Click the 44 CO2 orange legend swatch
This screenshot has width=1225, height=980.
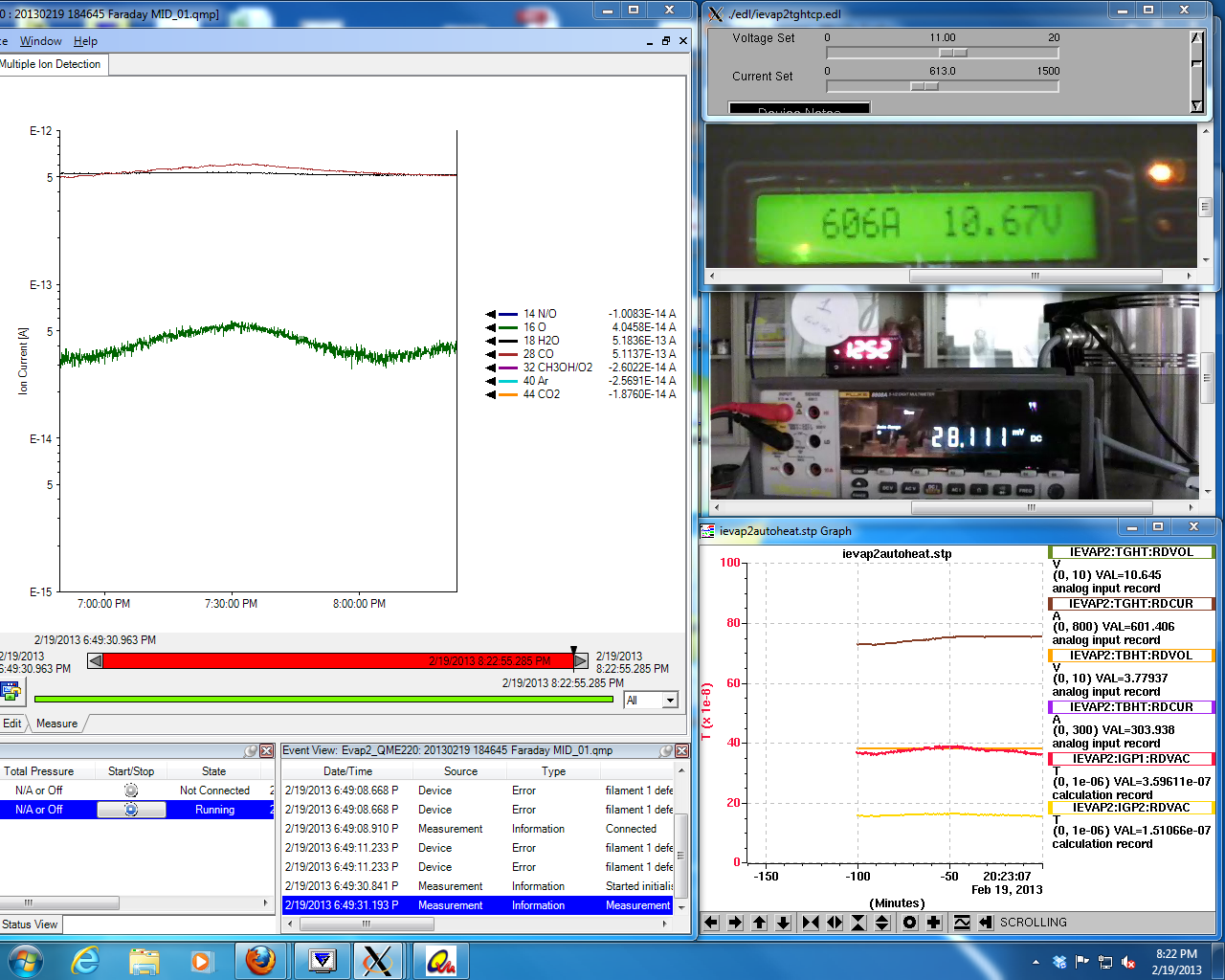pos(507,394)
